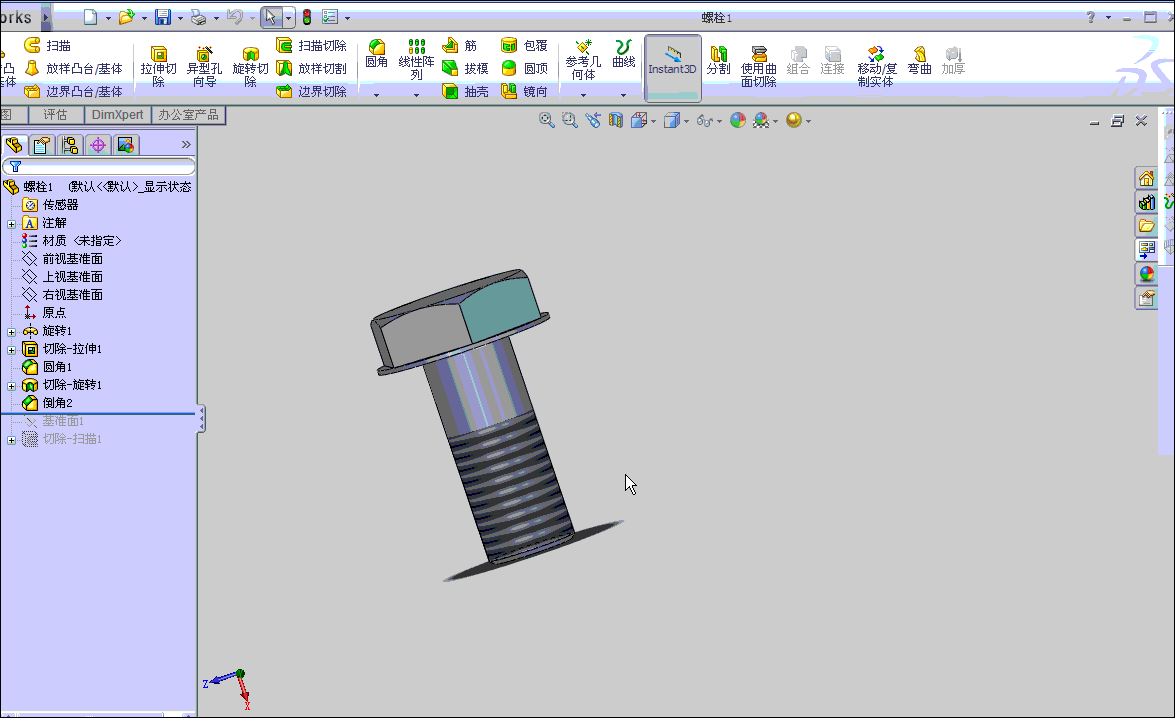This screenshot has width=1175, height=718.
Task: Click the 筋 rib tool
Action: [x=459, y=46]
